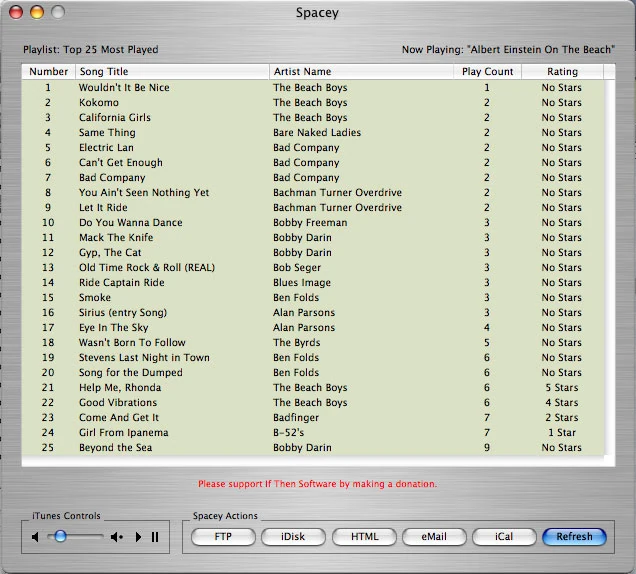
Task: Click the artist "Blues Image"
Action: (x=302, y=283)
